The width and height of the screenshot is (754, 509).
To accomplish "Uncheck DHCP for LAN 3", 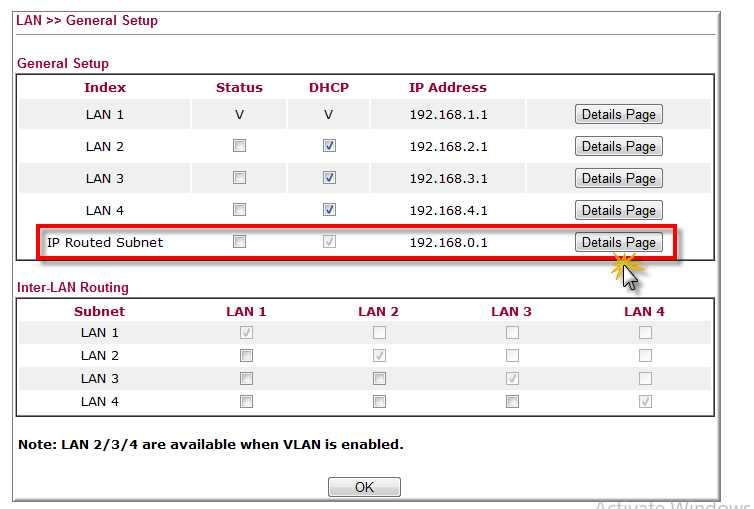I will pyautogui.click(x=329, y=178).
